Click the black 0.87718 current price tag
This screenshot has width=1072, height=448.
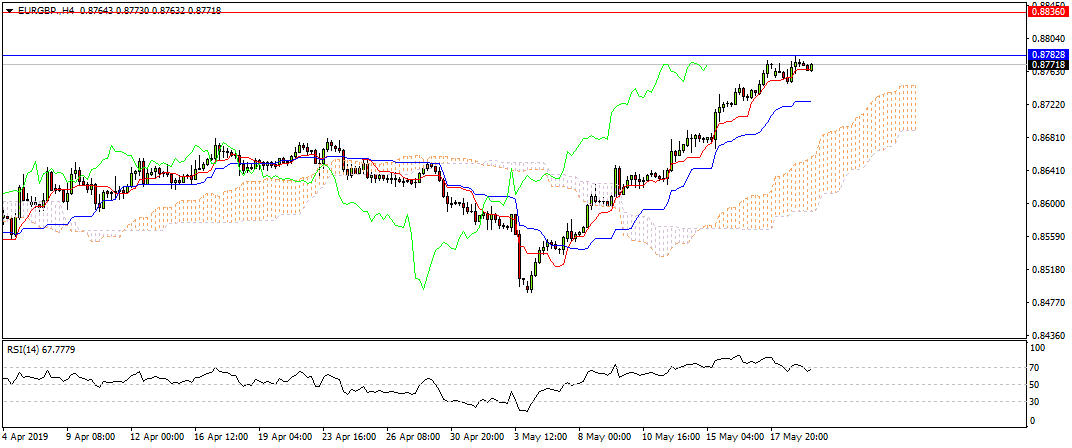click(x=1046, y=64)
